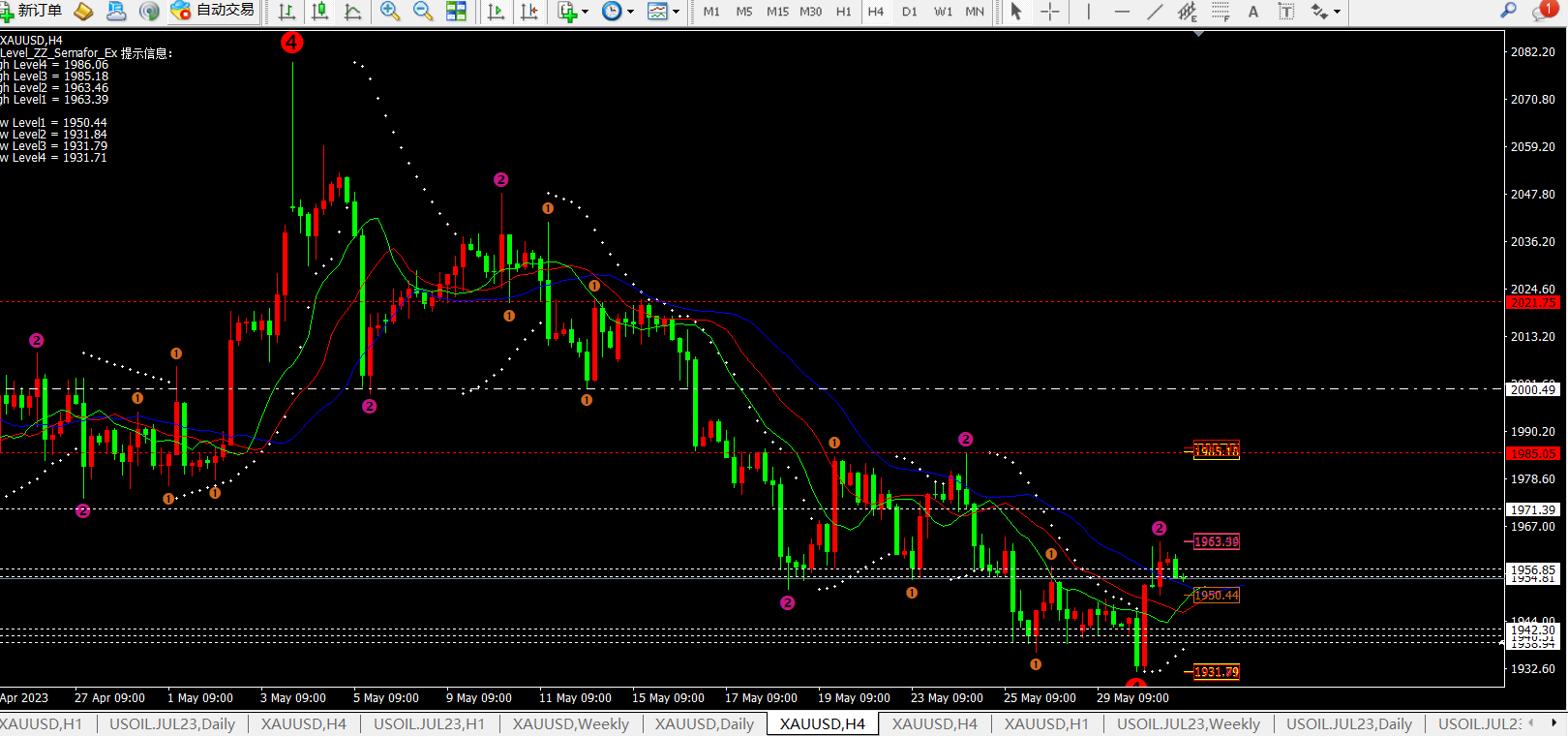Click the 2000.49 price axis label
This screenshot has width=1568, height=737.
[1533, 389]
